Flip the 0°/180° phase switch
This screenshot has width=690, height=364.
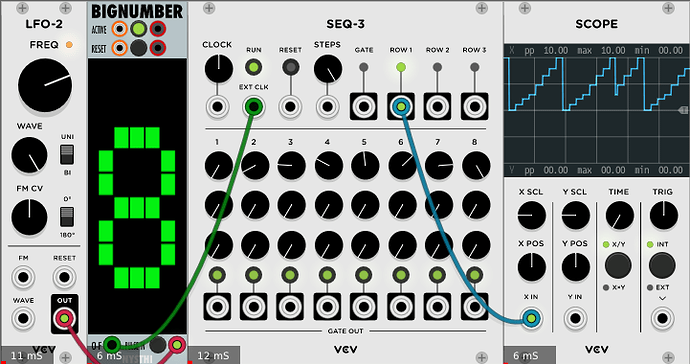click(67, 217)
